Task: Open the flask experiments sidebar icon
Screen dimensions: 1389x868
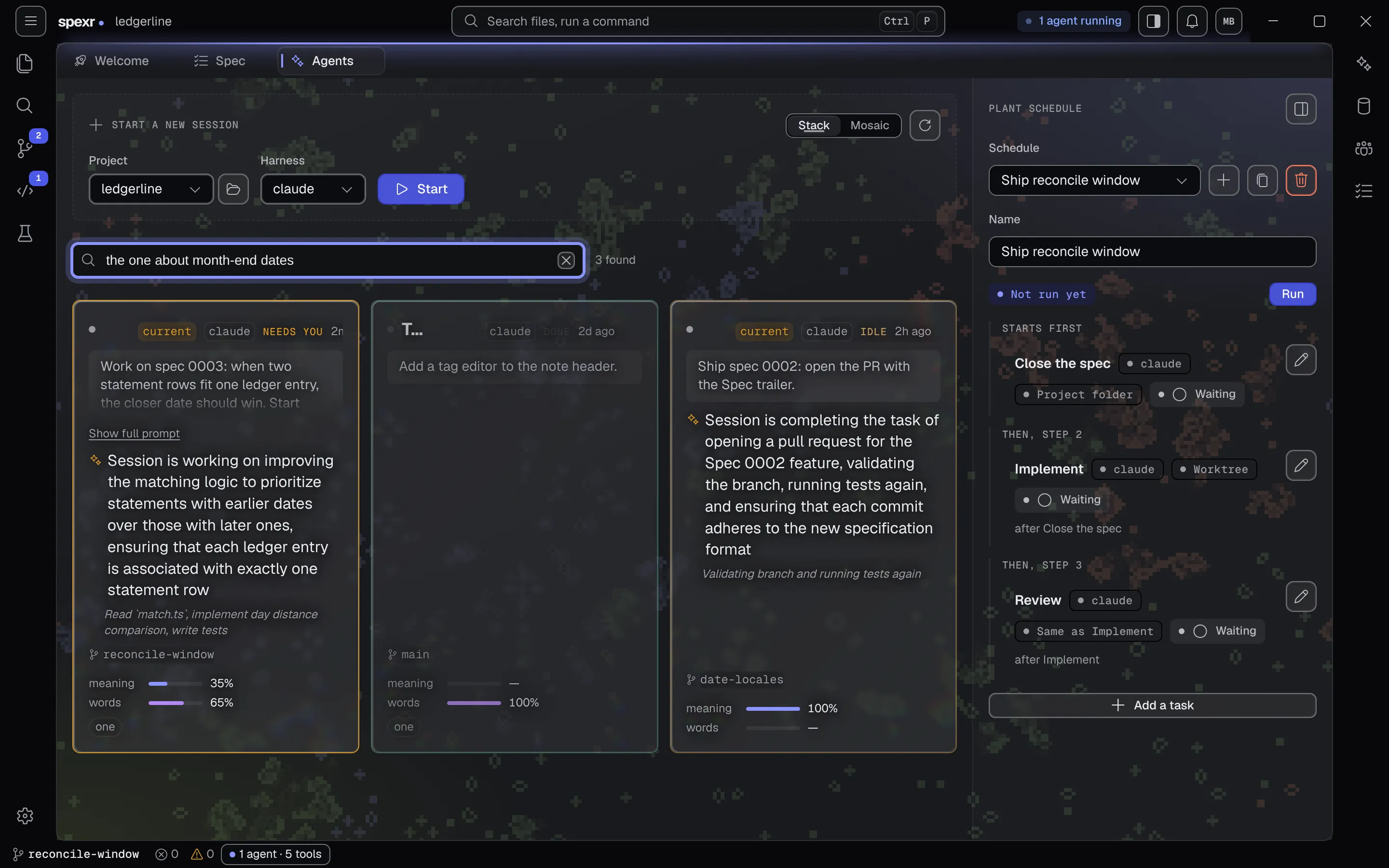Action: coord(25,233)
